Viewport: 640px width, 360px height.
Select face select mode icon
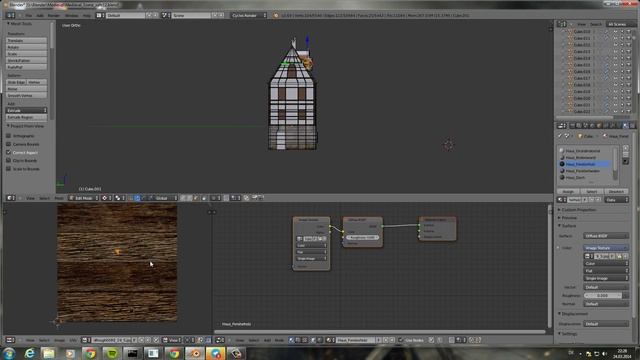[x=196, y=198]
